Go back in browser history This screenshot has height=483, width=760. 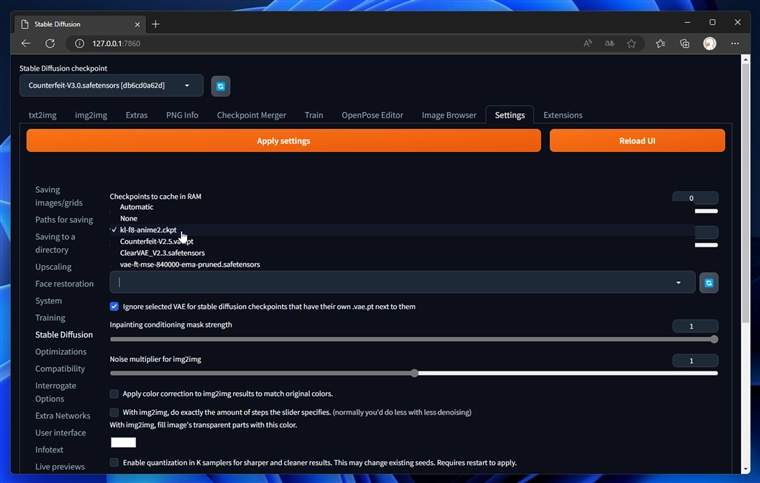26,44
